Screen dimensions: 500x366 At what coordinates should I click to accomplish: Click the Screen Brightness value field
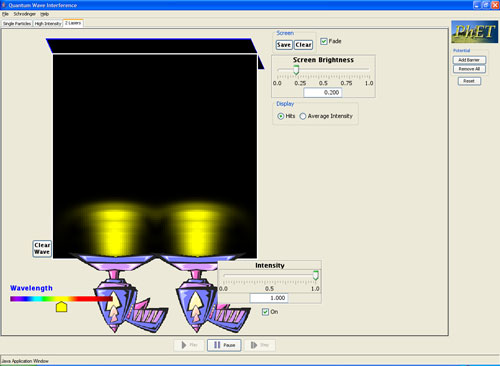pos(323,93)
